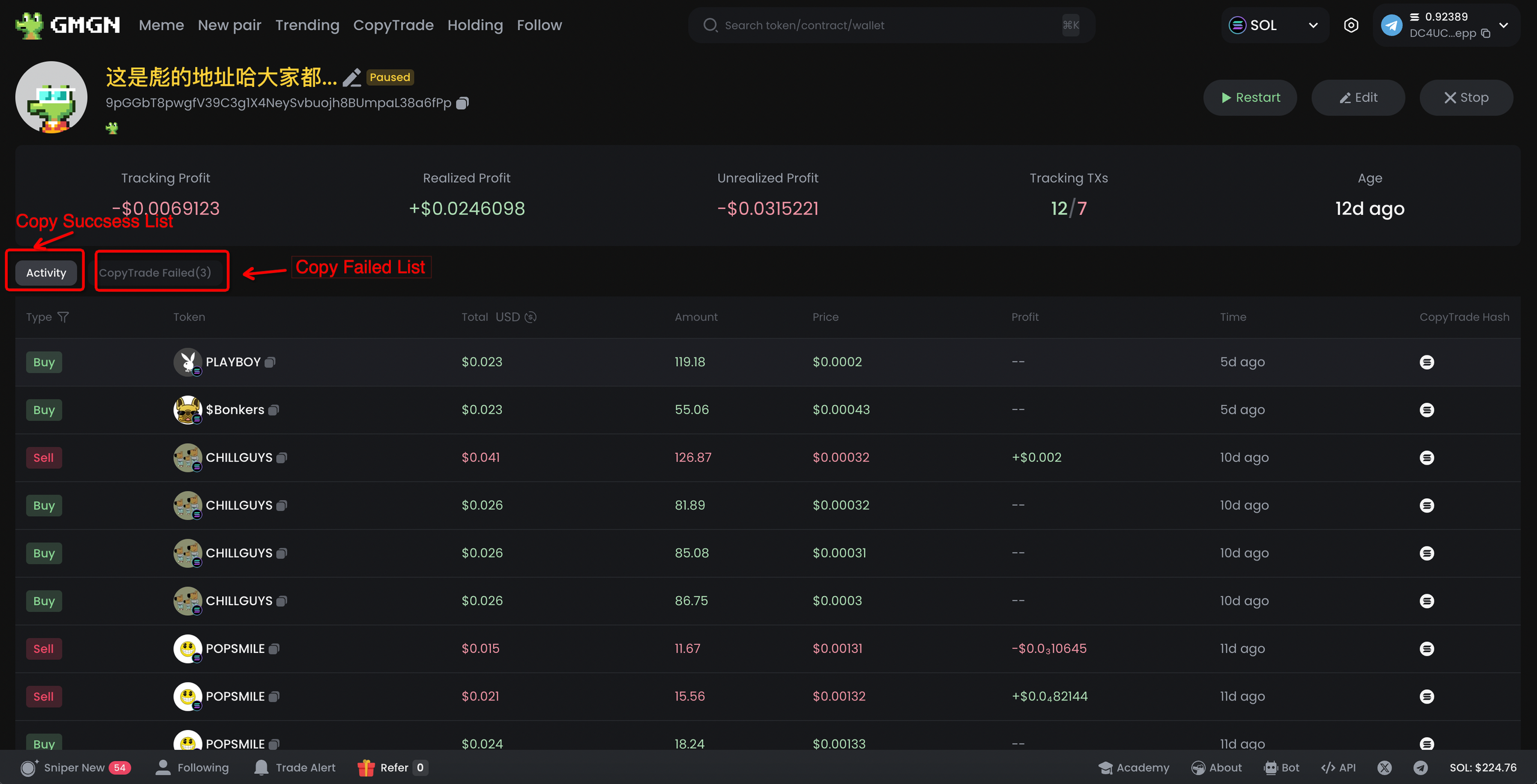1537x784 pixels.
Task: Click the Edit button
Action: (1358, 98)
